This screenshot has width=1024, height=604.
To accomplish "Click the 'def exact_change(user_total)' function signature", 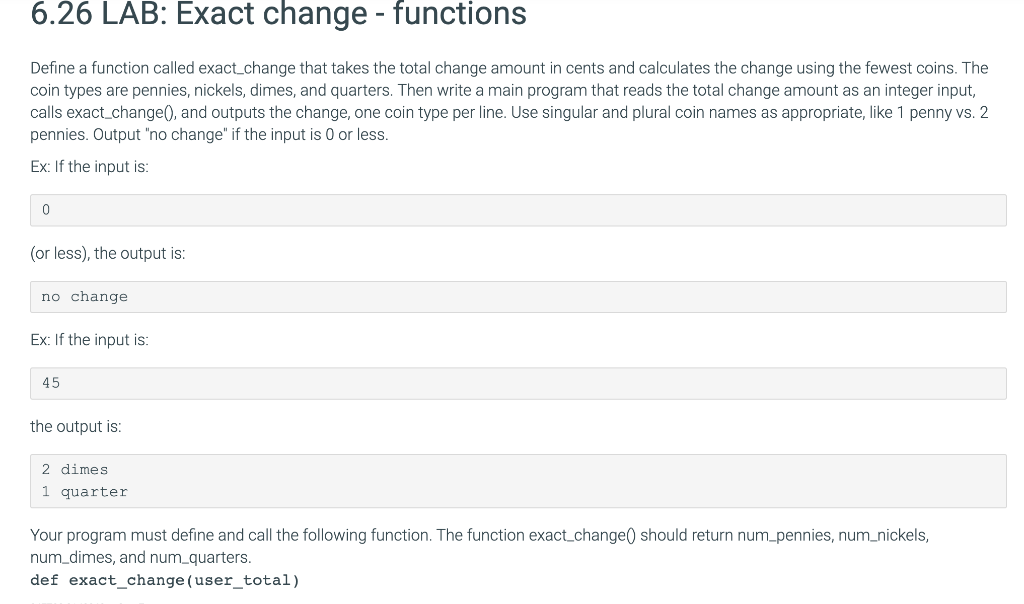I will click(165, 580).
